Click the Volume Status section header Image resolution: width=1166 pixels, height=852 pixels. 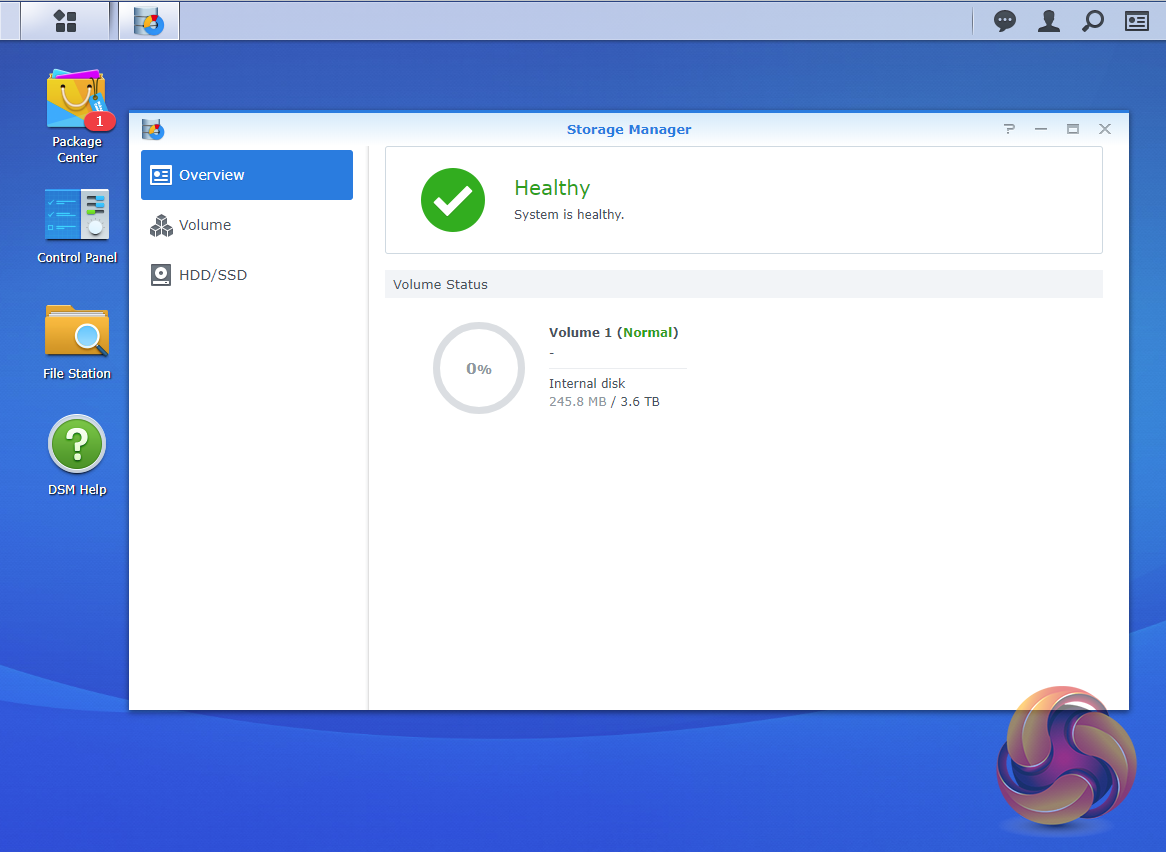[744, 284]
